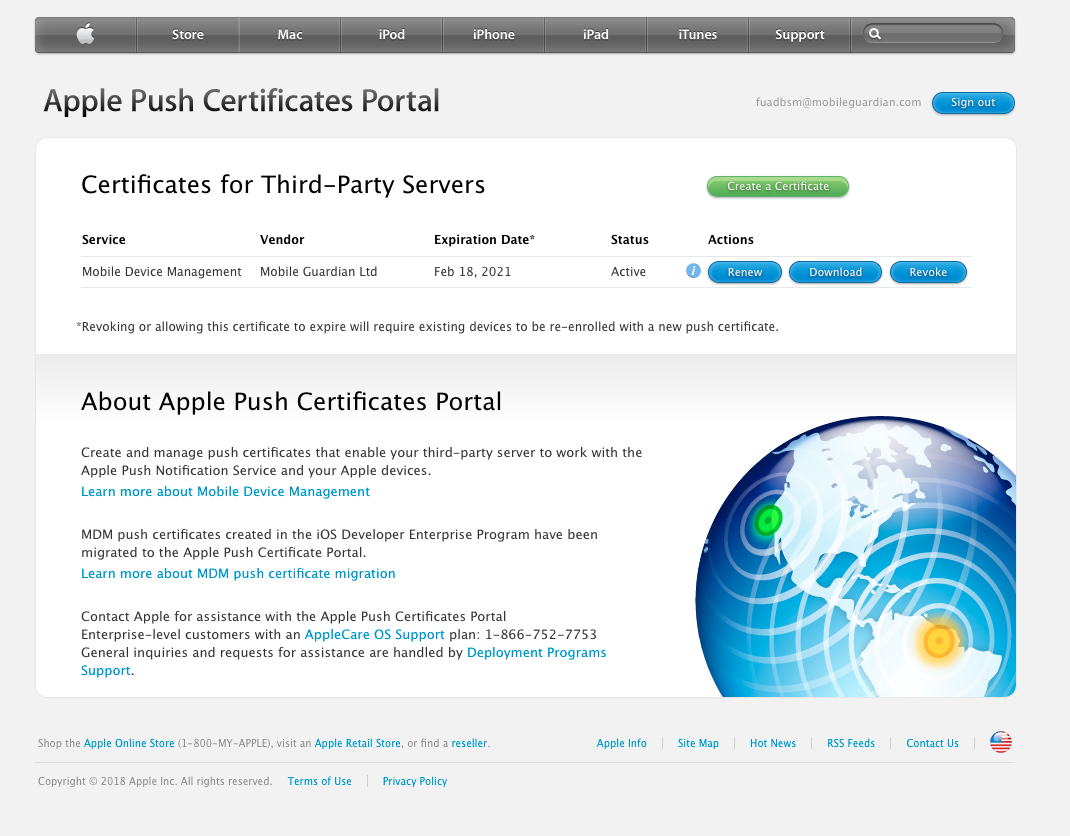
Task: Click the Apple logo in navigation bar
Action: coord(85,34)
